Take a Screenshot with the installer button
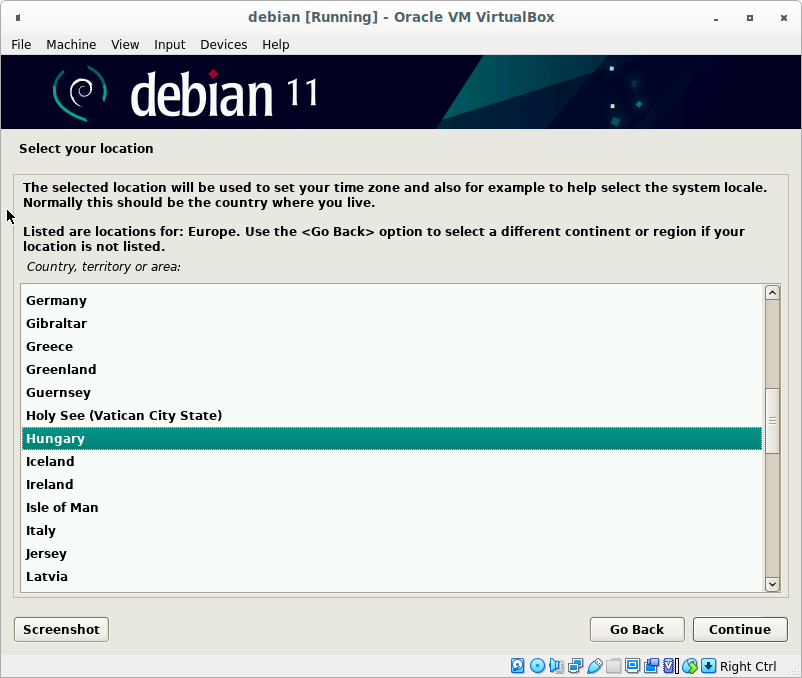This screenshot has height=678, width=802. coord(61,629)
